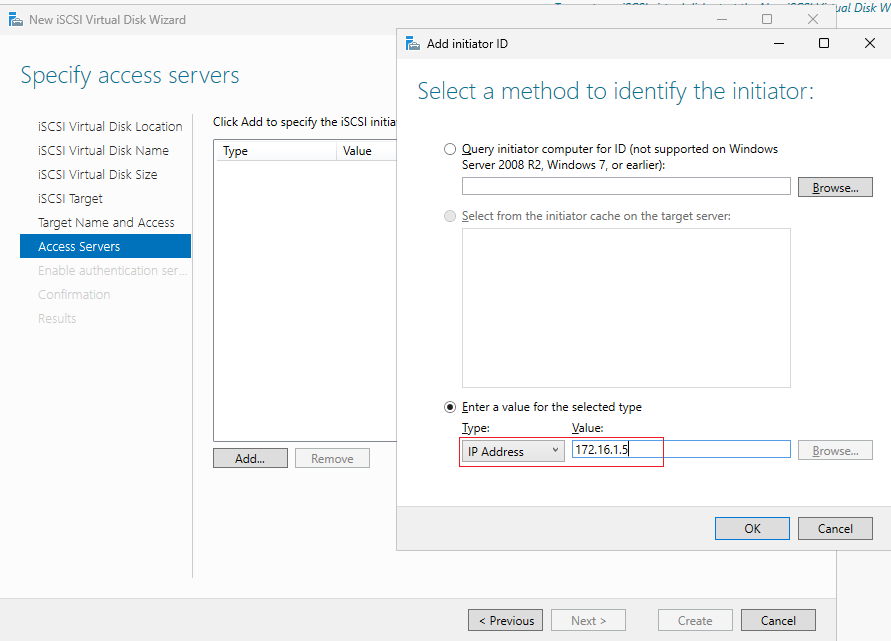
Task: Click the Value field containing 172.16.1.5
Action: click(x=681, y=449)
